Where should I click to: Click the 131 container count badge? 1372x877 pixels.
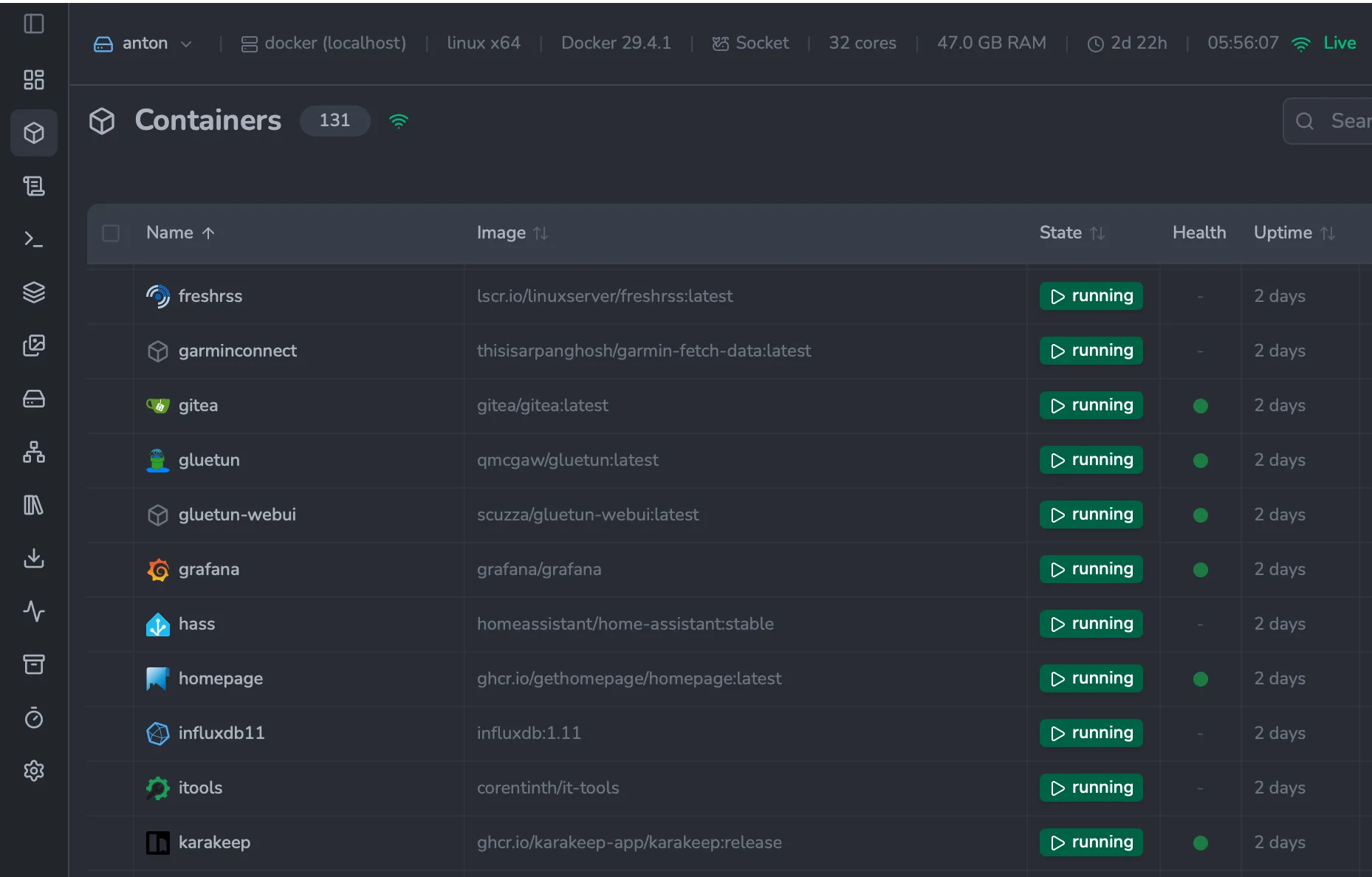coord(335,120)
